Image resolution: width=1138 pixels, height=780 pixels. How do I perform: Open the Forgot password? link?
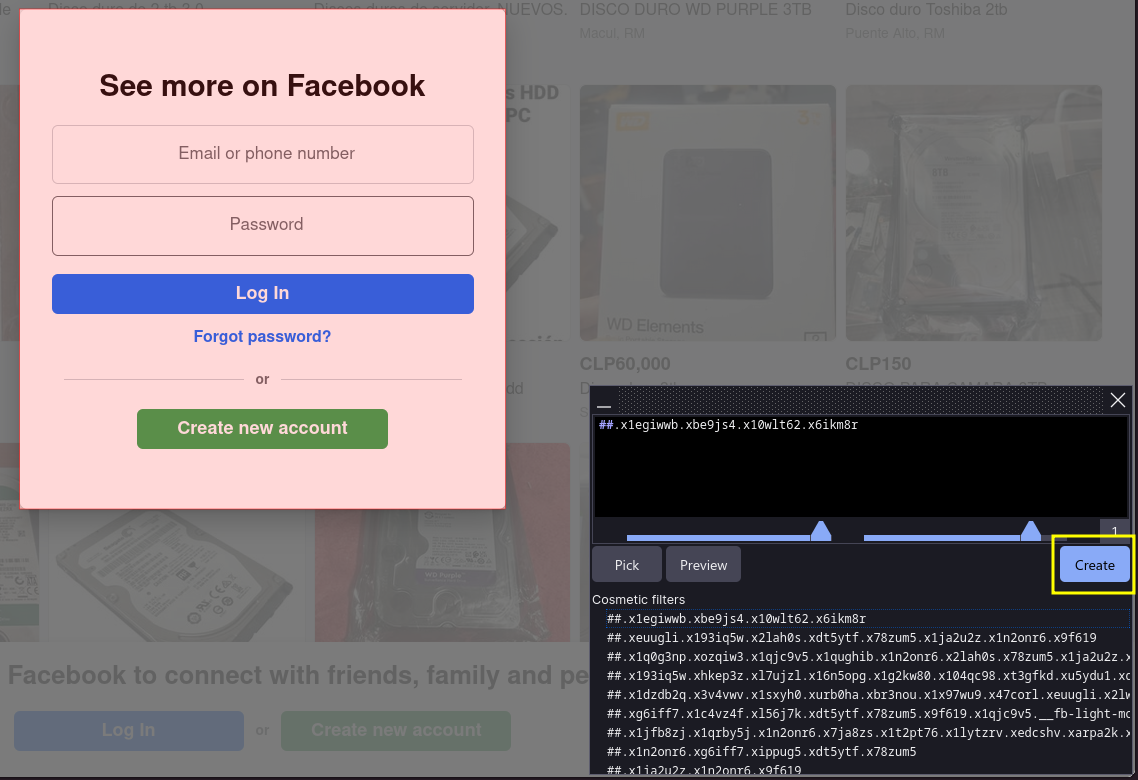coord(262,337)
